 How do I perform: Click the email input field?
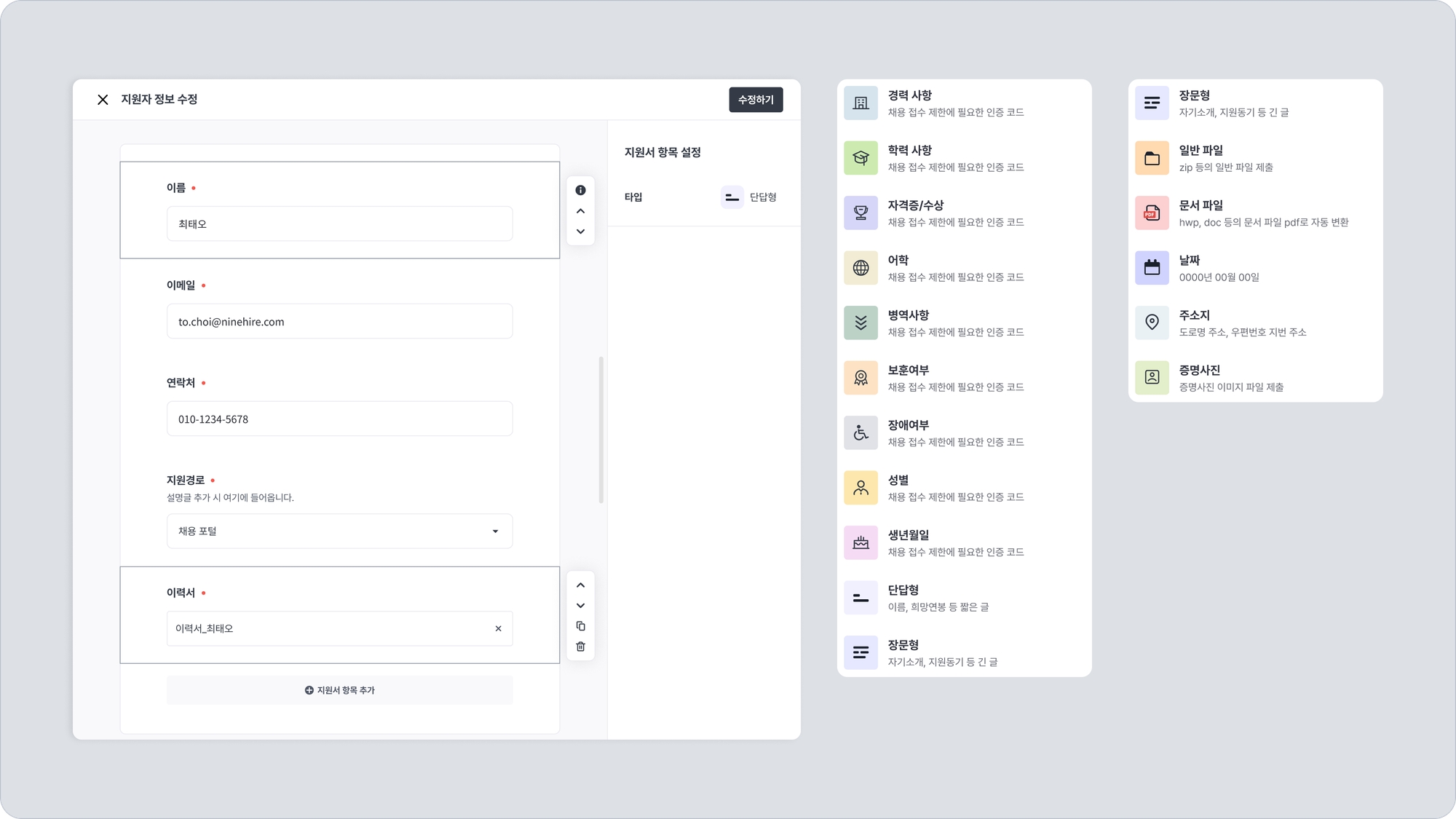[339, 322]
